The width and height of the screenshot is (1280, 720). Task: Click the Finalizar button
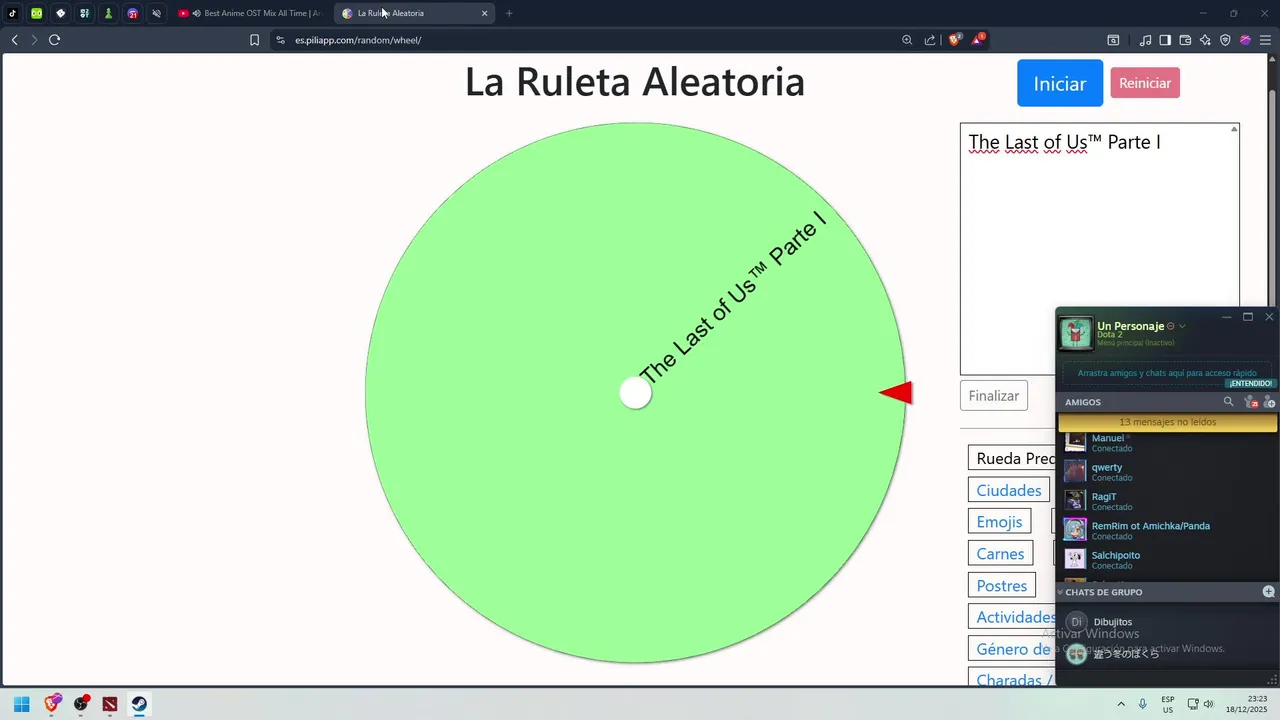pyautogui.click(x=994, y=395)
